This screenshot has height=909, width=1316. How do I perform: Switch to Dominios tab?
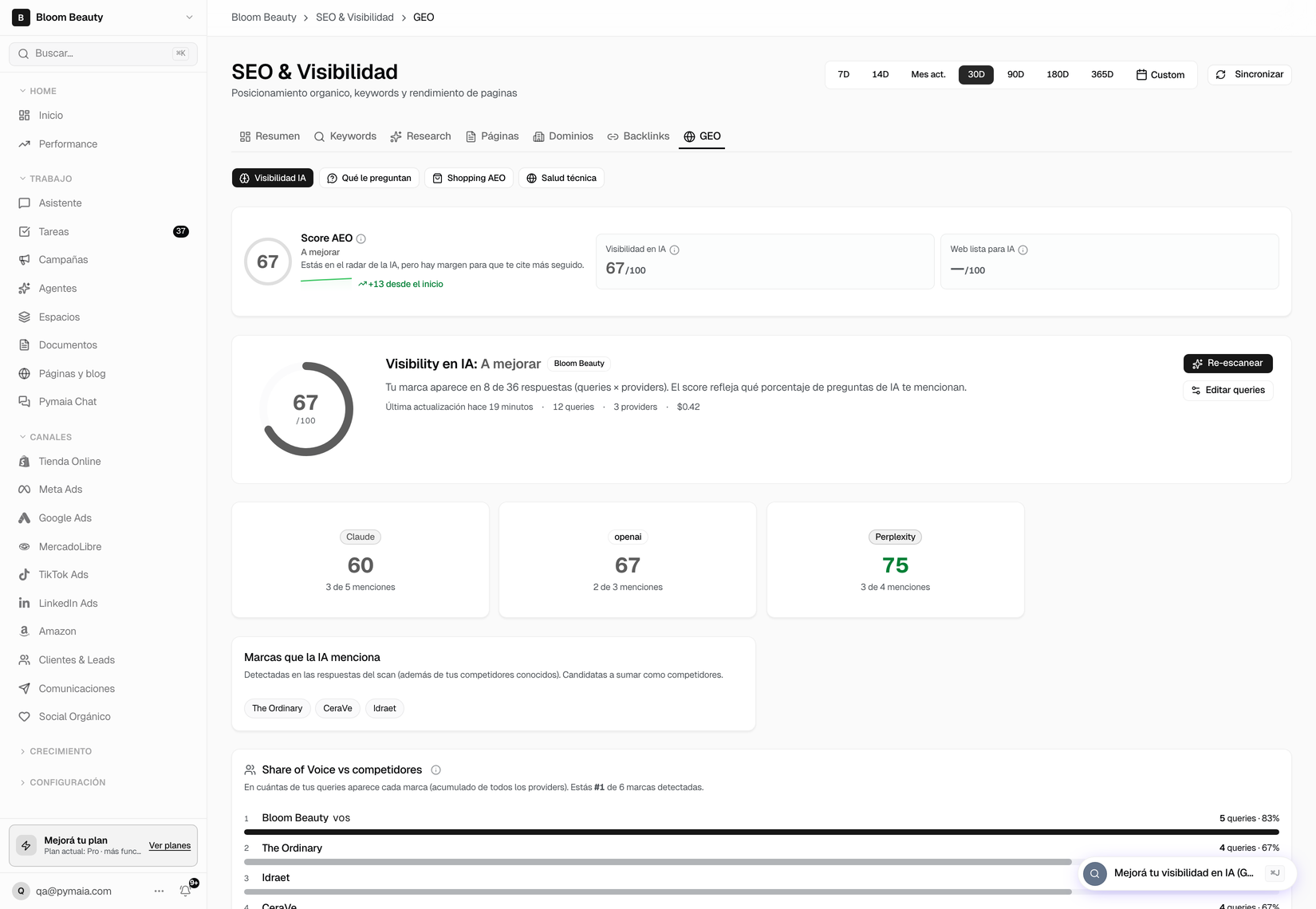pyautogui.click(x=563, y=136)
